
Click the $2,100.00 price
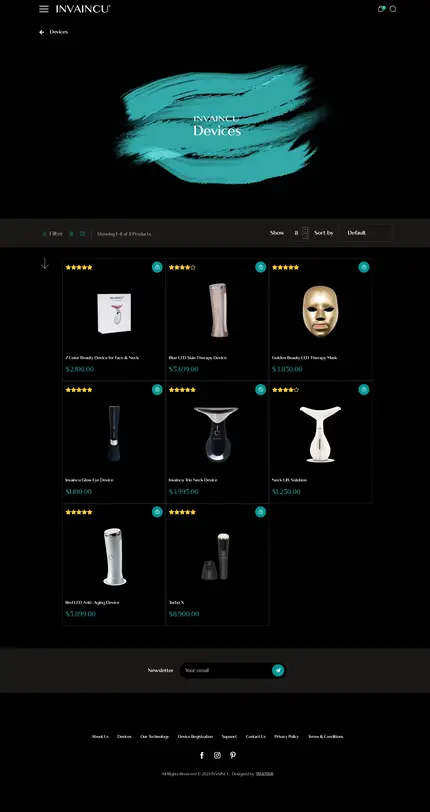coord(80,369)
